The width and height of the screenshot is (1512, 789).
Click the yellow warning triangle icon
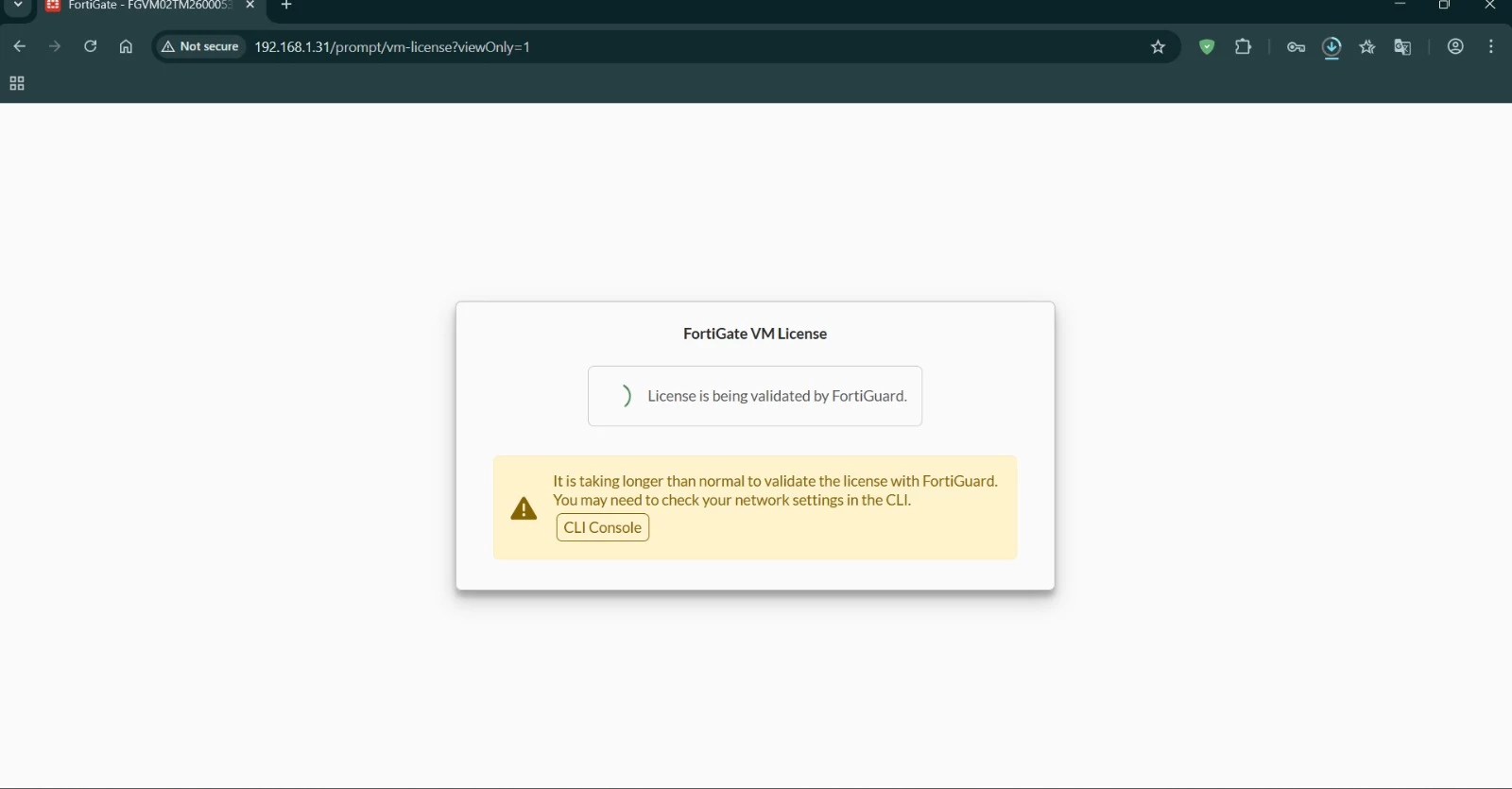coord(524,508)
